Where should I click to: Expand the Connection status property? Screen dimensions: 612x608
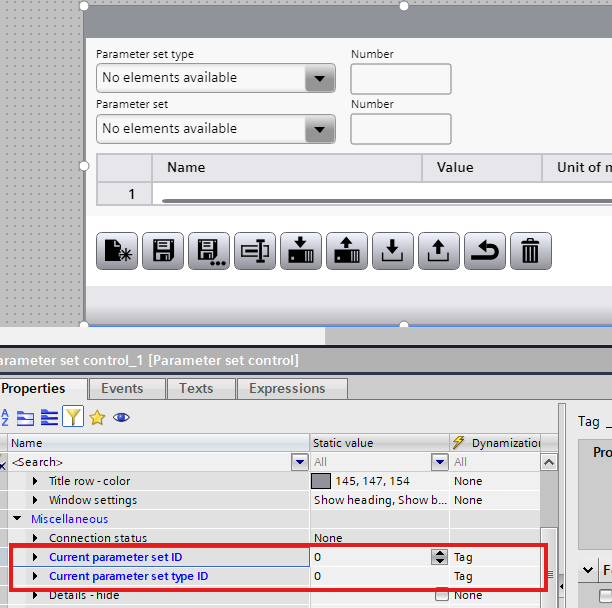click(x=35, y=538)
